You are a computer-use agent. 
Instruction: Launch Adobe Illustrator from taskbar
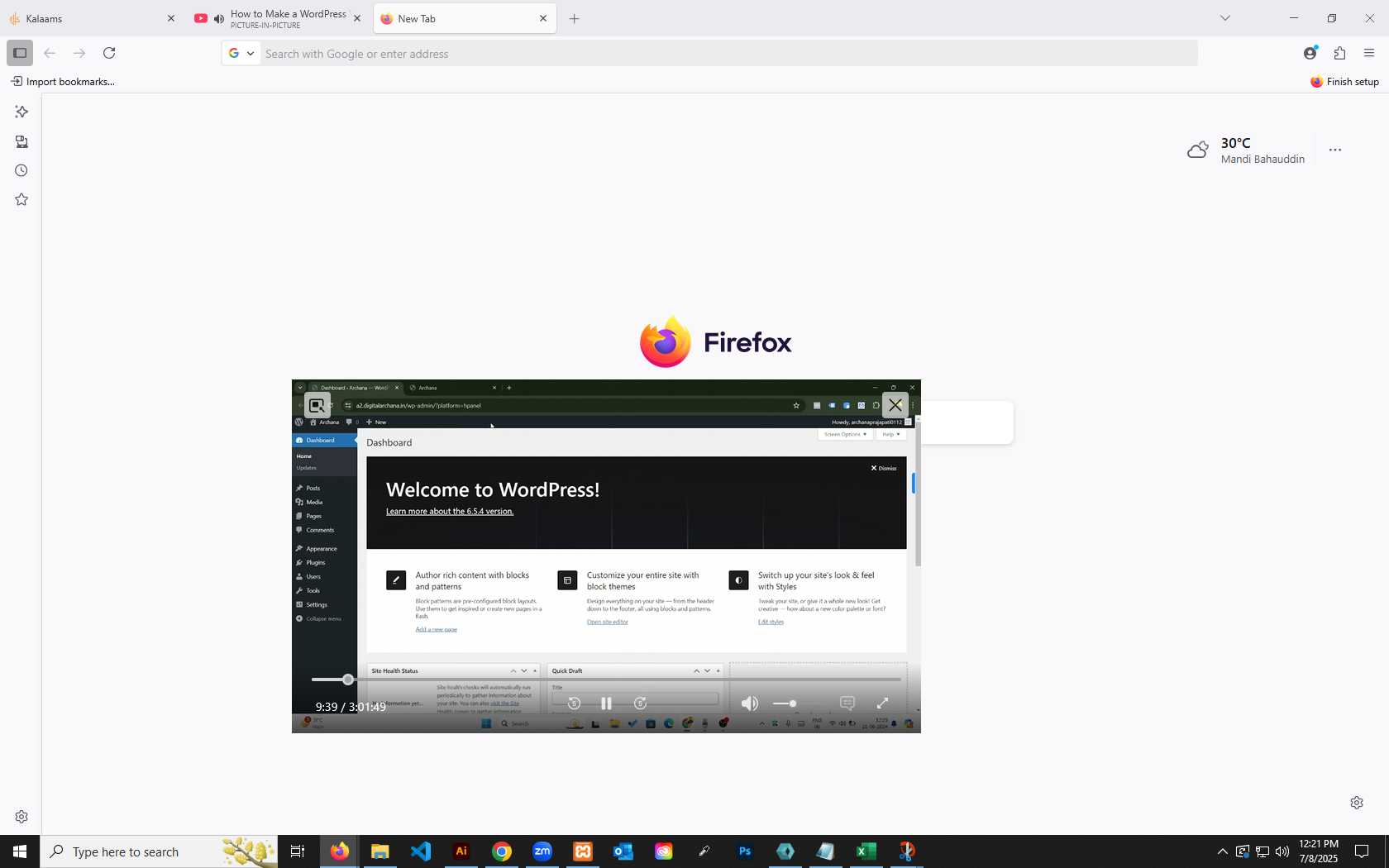pyautogui.click(x=461, y=851)
